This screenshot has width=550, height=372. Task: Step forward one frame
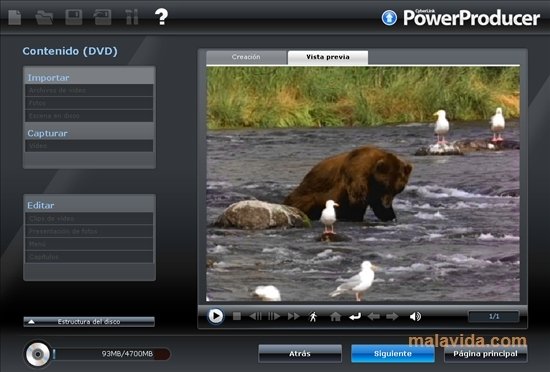point(274,316)
